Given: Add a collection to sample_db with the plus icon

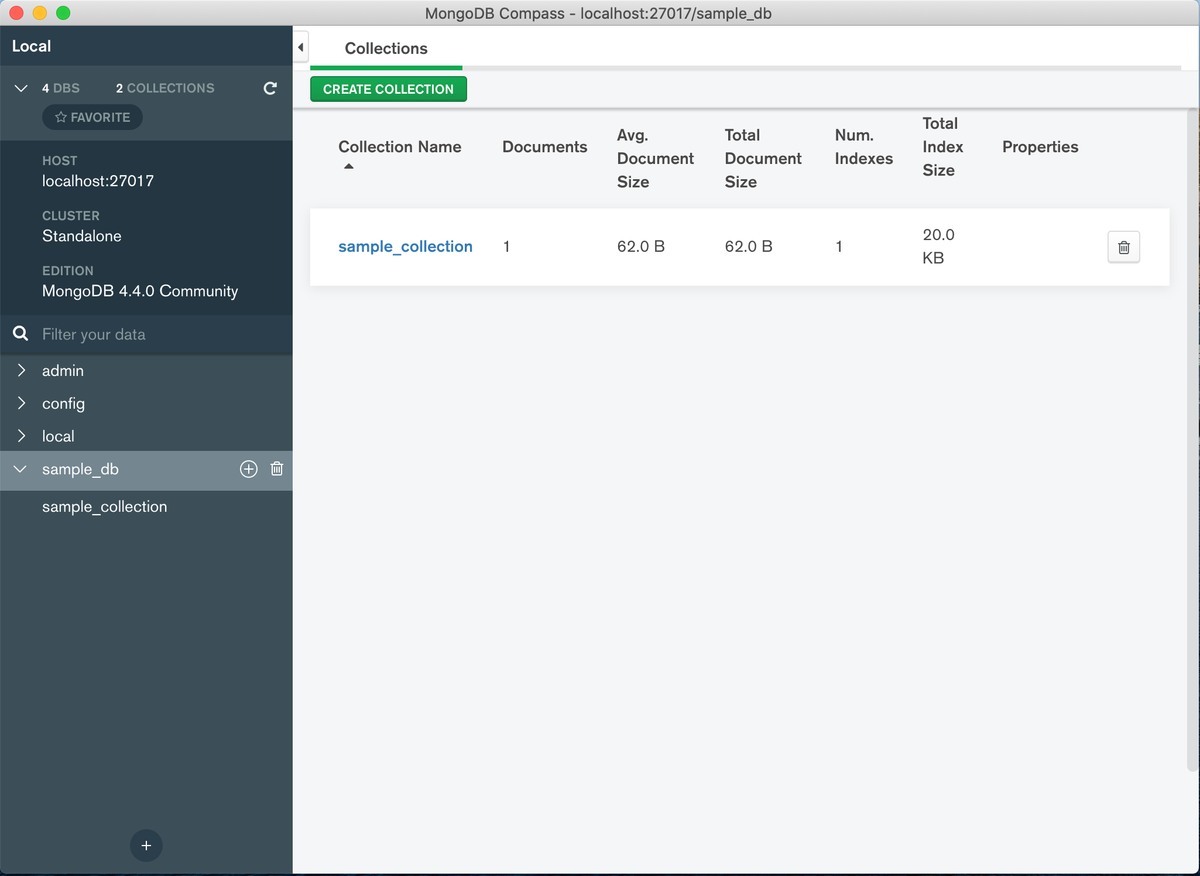Looking at the screenshot, I should tap(249, 469).
